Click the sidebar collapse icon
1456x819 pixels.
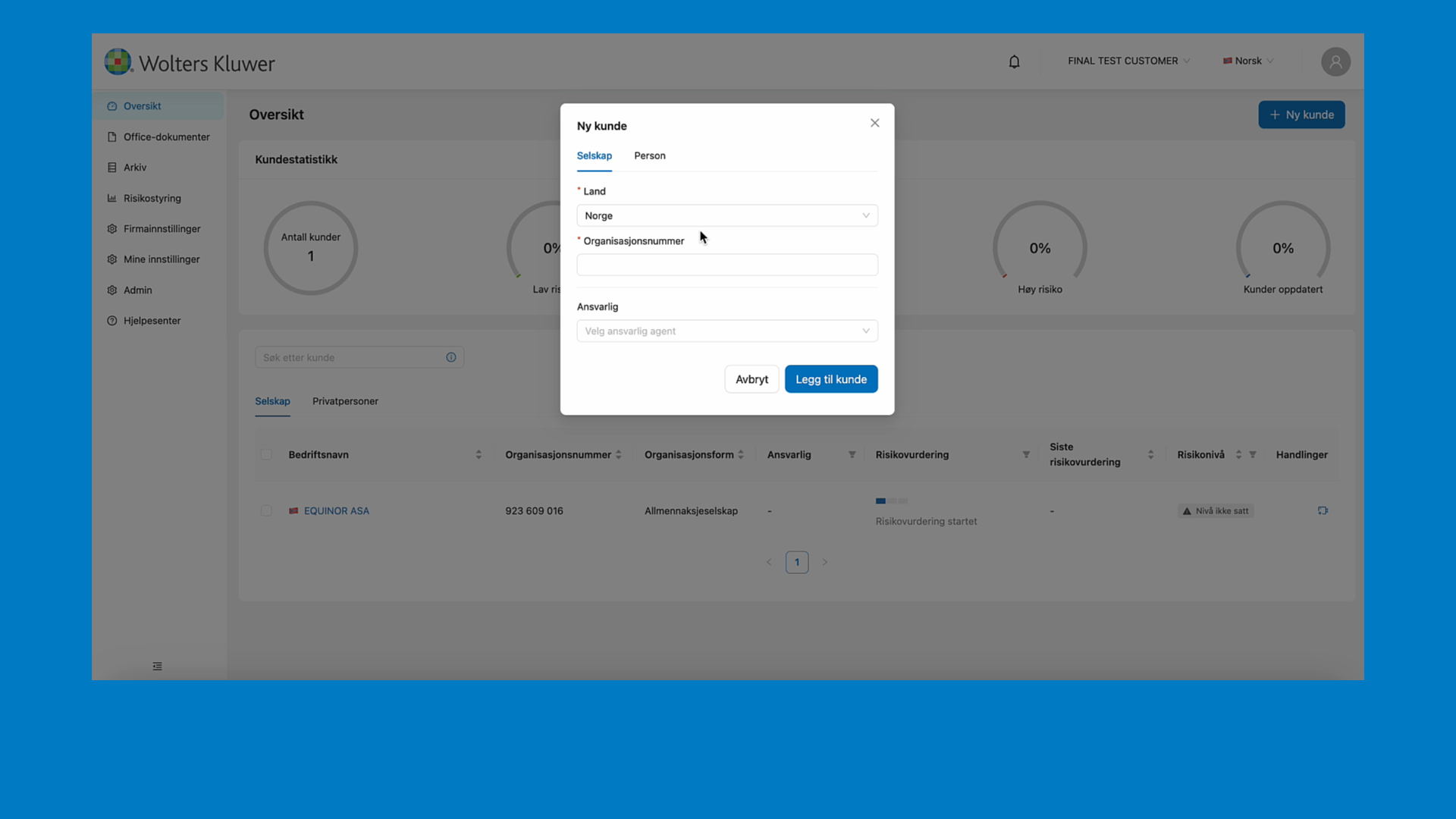click(157, 667)
